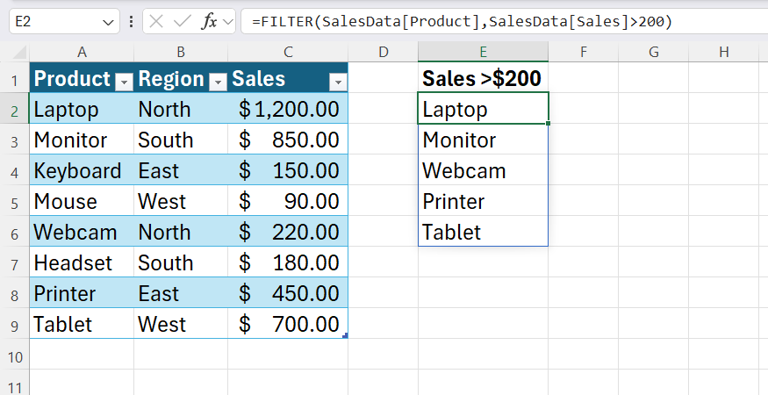Viewport: 768px width, 395px height.
Task: Select the $90.00 sales cell
Action: tap(288, 201)
